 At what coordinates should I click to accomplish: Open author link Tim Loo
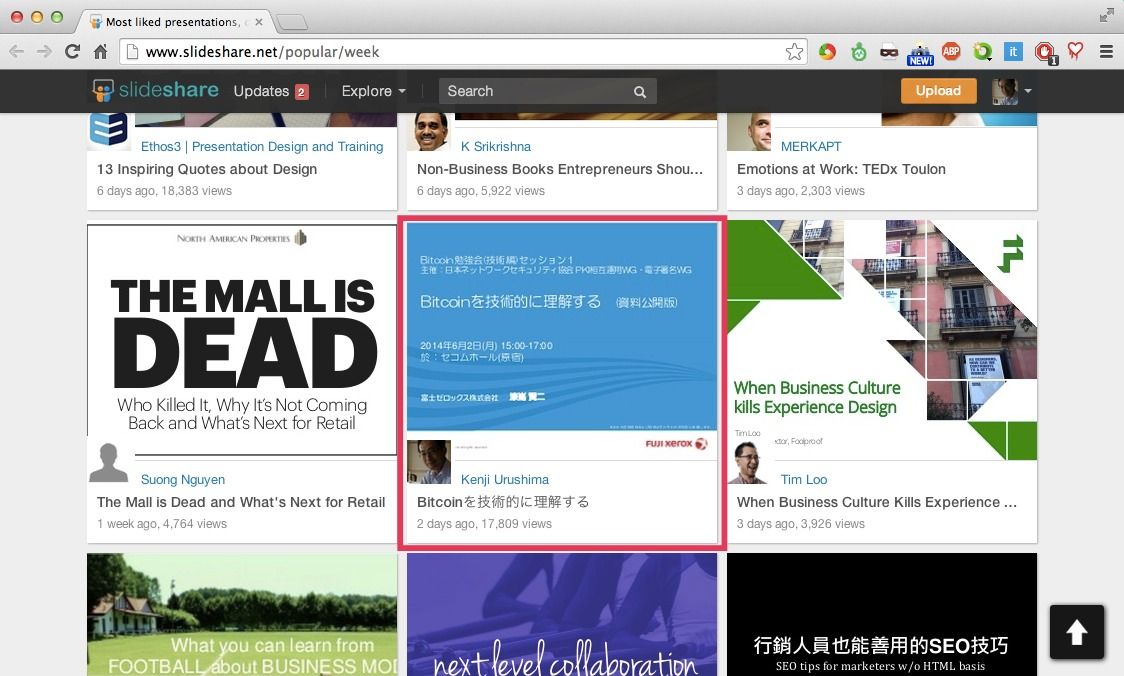coord(804,480)
